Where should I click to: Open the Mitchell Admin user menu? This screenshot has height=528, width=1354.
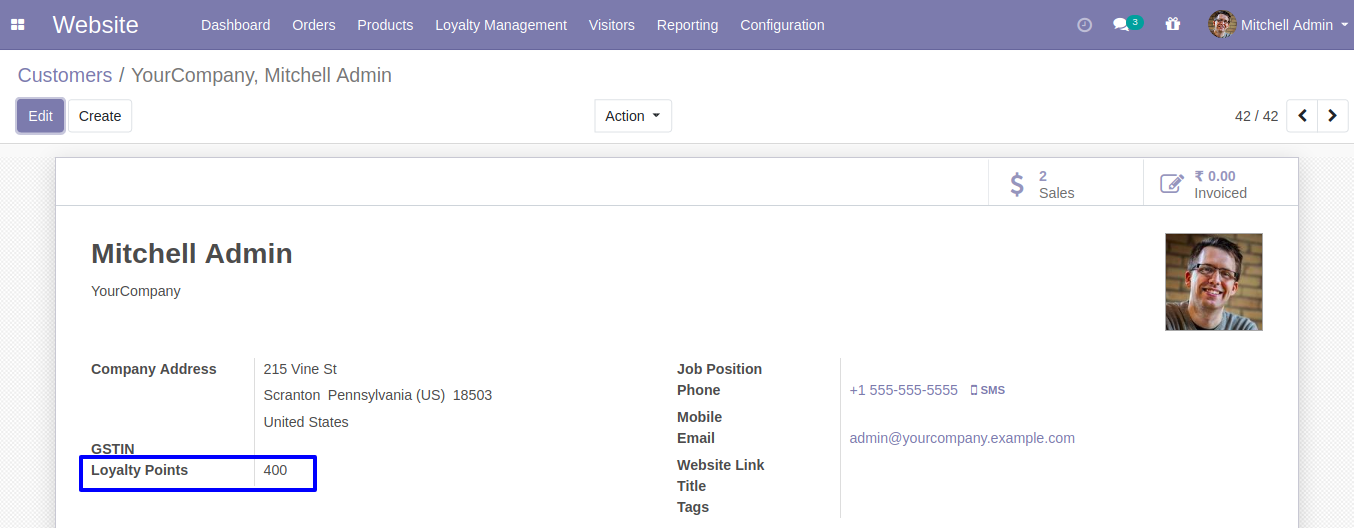(1278, 25)
